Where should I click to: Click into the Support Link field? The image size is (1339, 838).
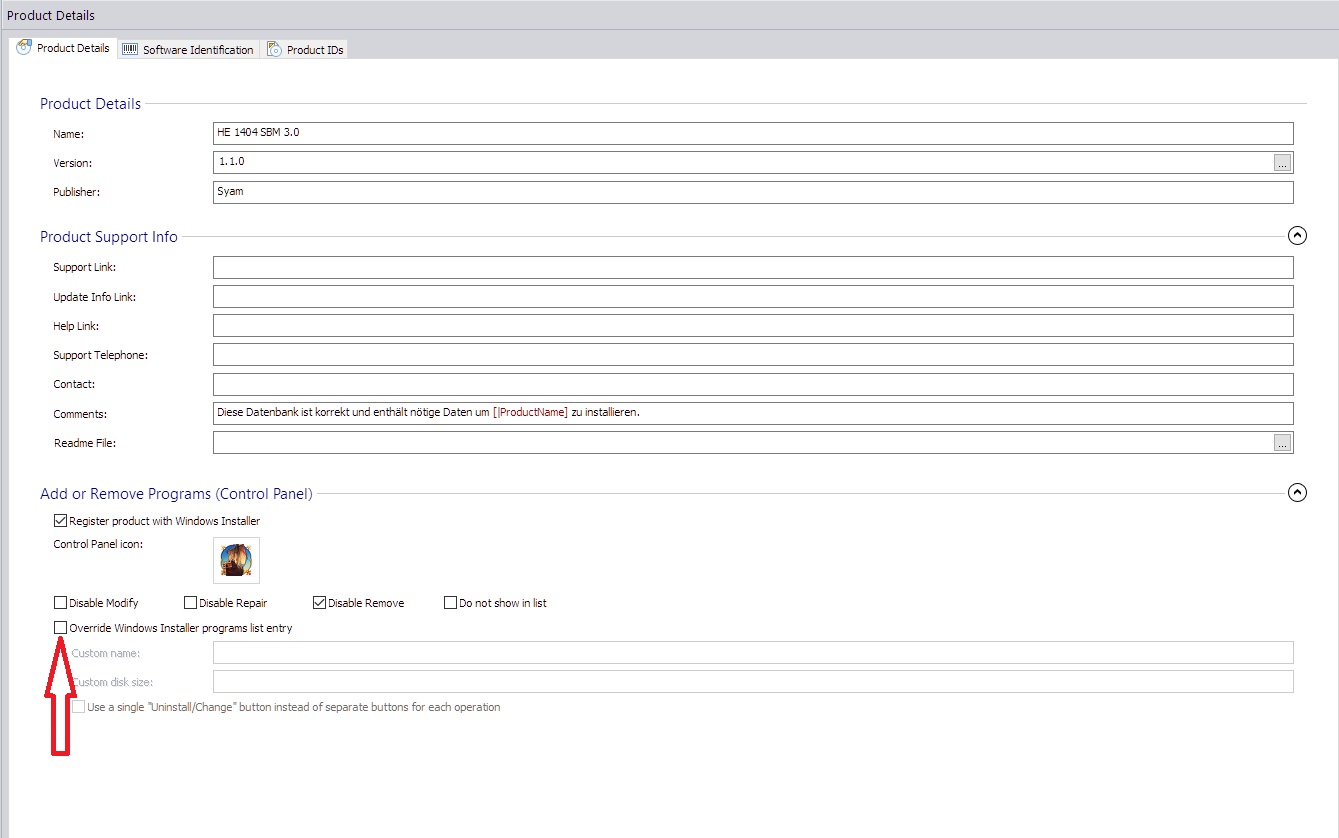pyautogui.click(x=753, y=267)
